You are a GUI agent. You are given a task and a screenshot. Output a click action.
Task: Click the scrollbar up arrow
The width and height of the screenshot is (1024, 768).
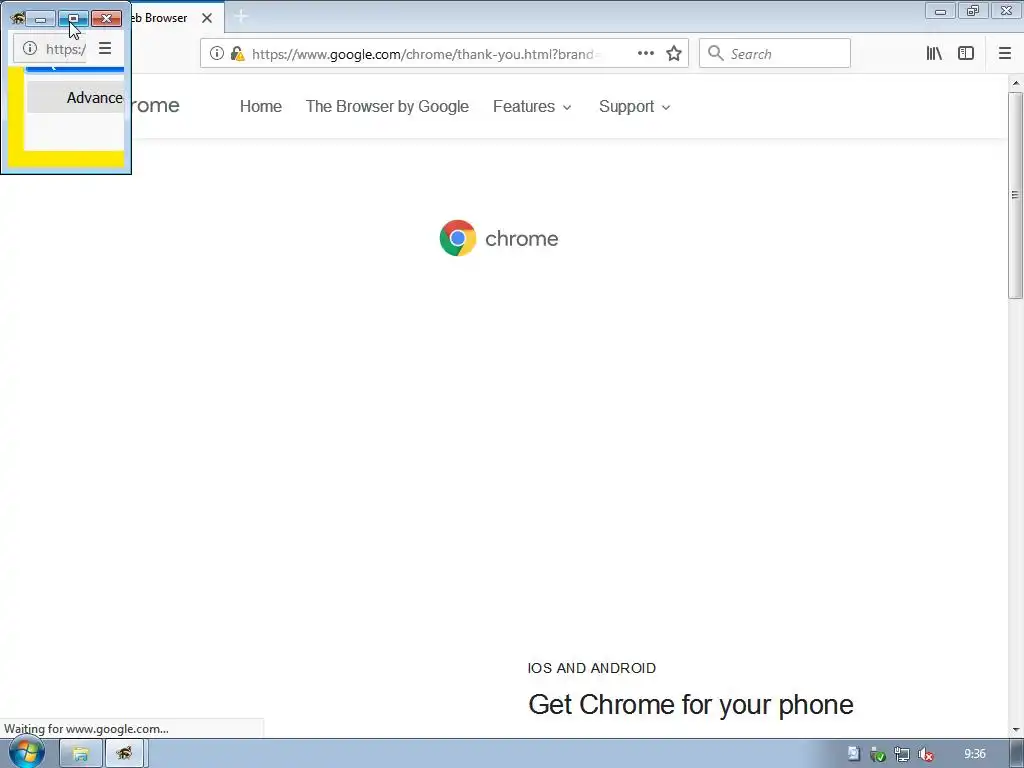(1016, 83)
